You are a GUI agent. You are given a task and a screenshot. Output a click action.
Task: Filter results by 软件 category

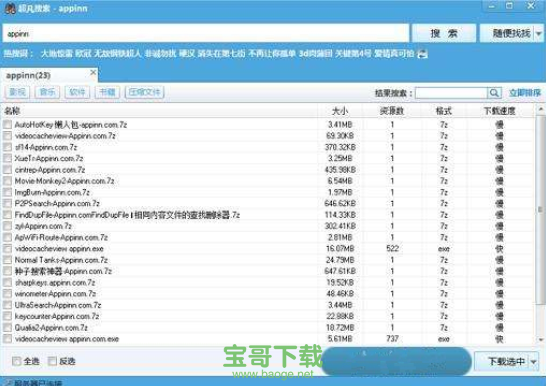[77, 92]
